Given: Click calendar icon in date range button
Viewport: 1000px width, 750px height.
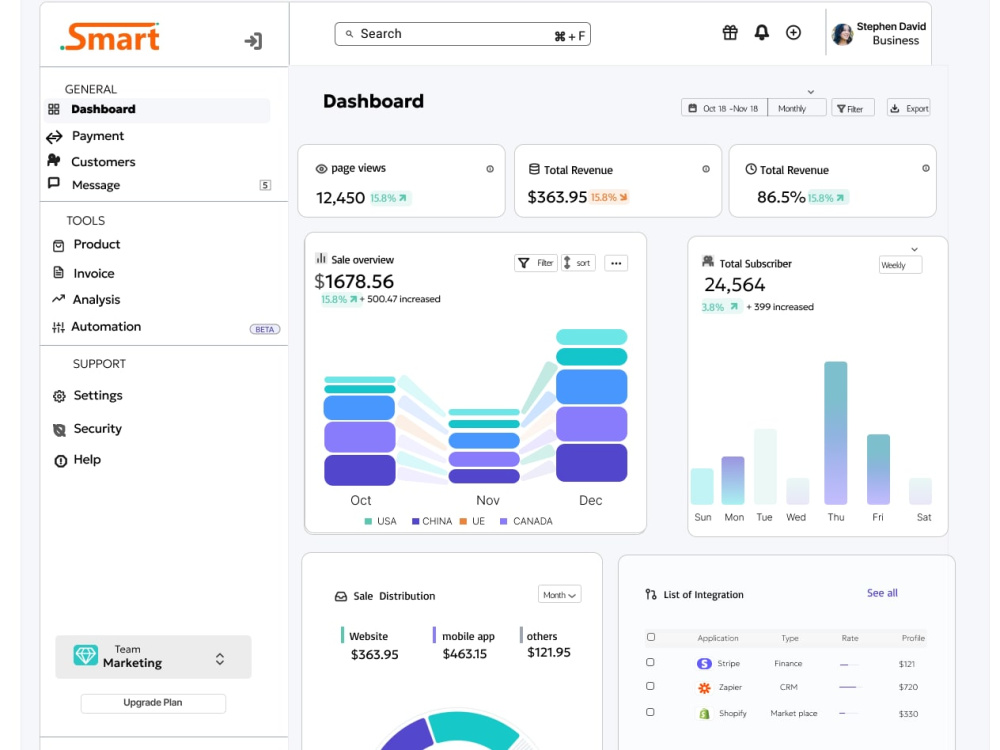Looking at the screenshot, I should [693, 108].
